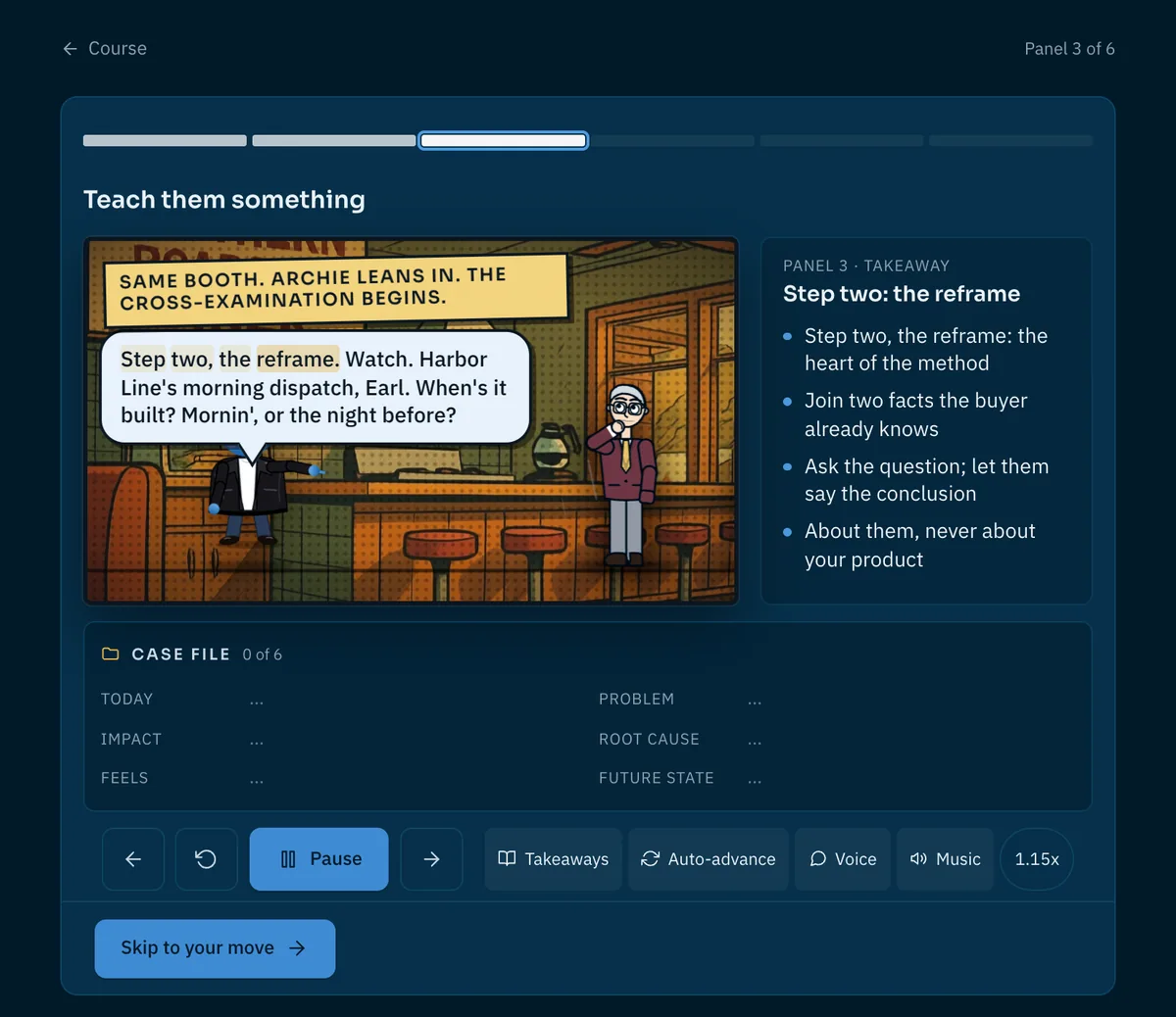
Task: Advance to the next panel arrow
Action: [x=431, y=859]
